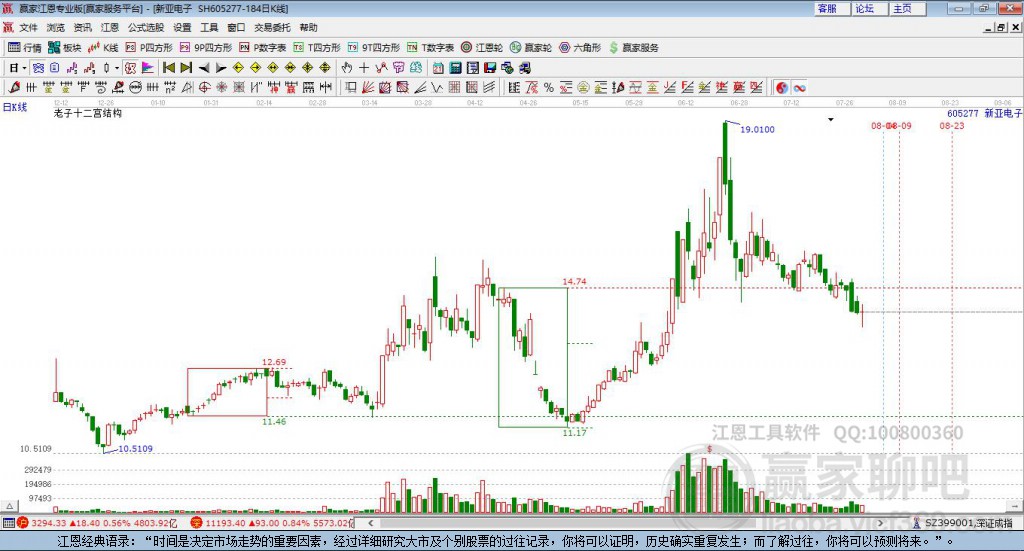
Task: Open the 9T四方形 tool
Action: pyautogui.click(x=373, y=48)
